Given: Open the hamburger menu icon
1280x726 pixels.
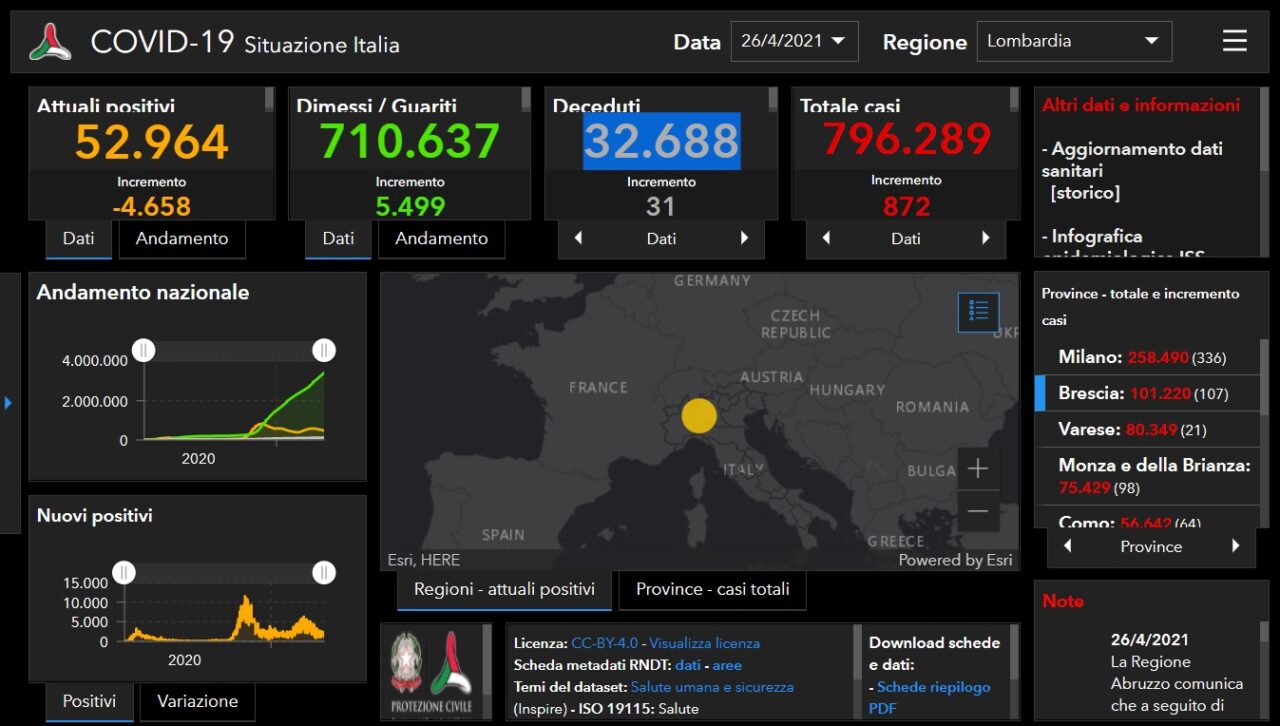Looking at the screenshot, I should 1234,41.
